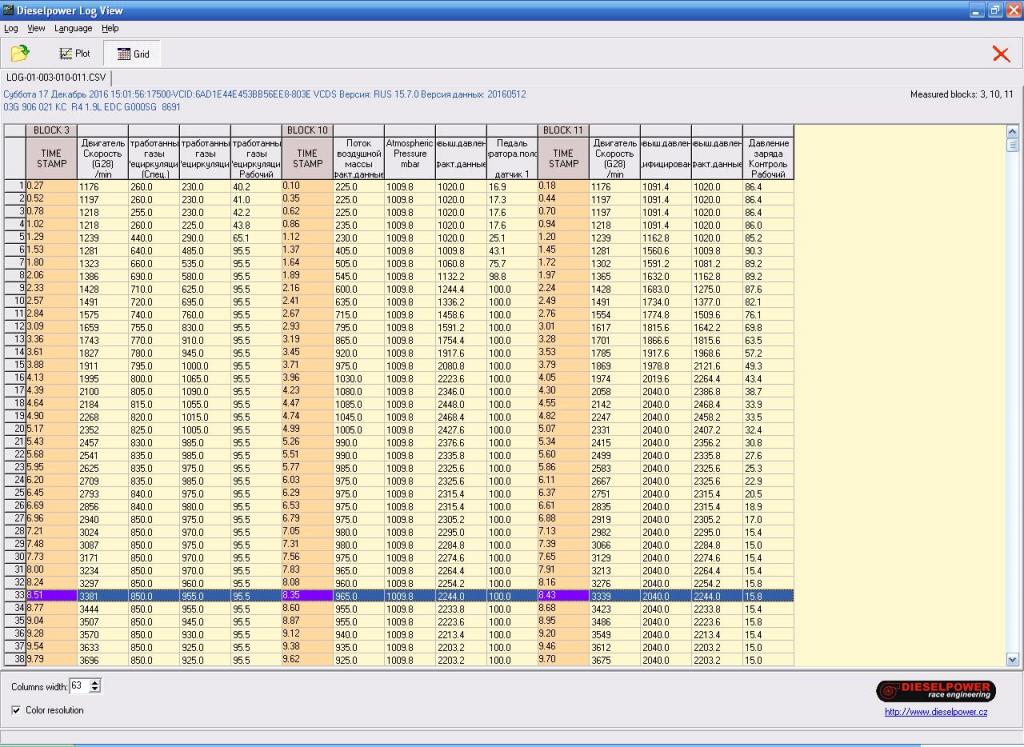The width and height of the screenshot is (1024, 747).
Task: Click the engine speed cell '3696'
Action: click(x=103, y=660)
